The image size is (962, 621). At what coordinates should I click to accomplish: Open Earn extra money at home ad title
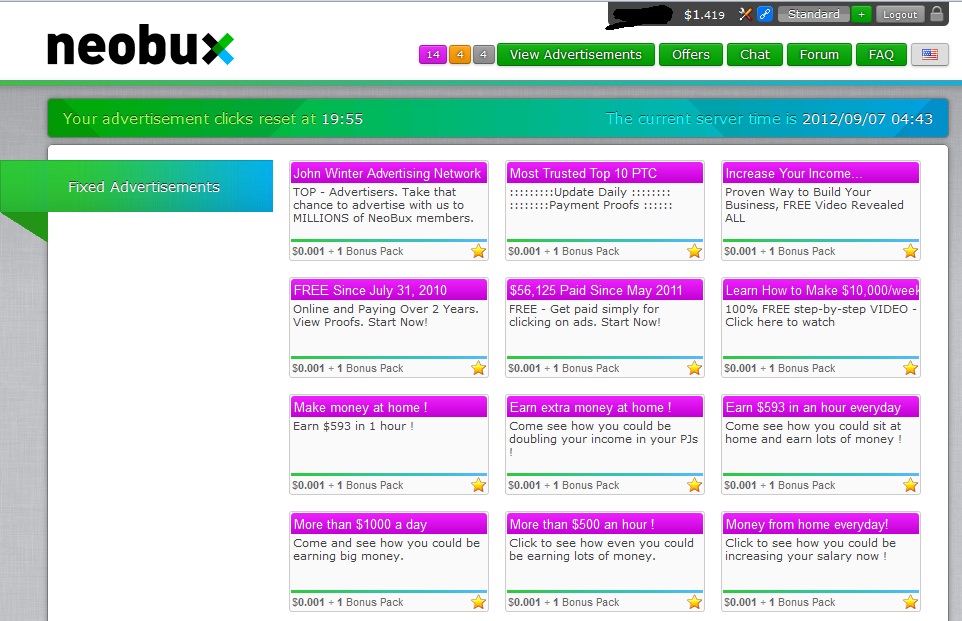point(590,407)
